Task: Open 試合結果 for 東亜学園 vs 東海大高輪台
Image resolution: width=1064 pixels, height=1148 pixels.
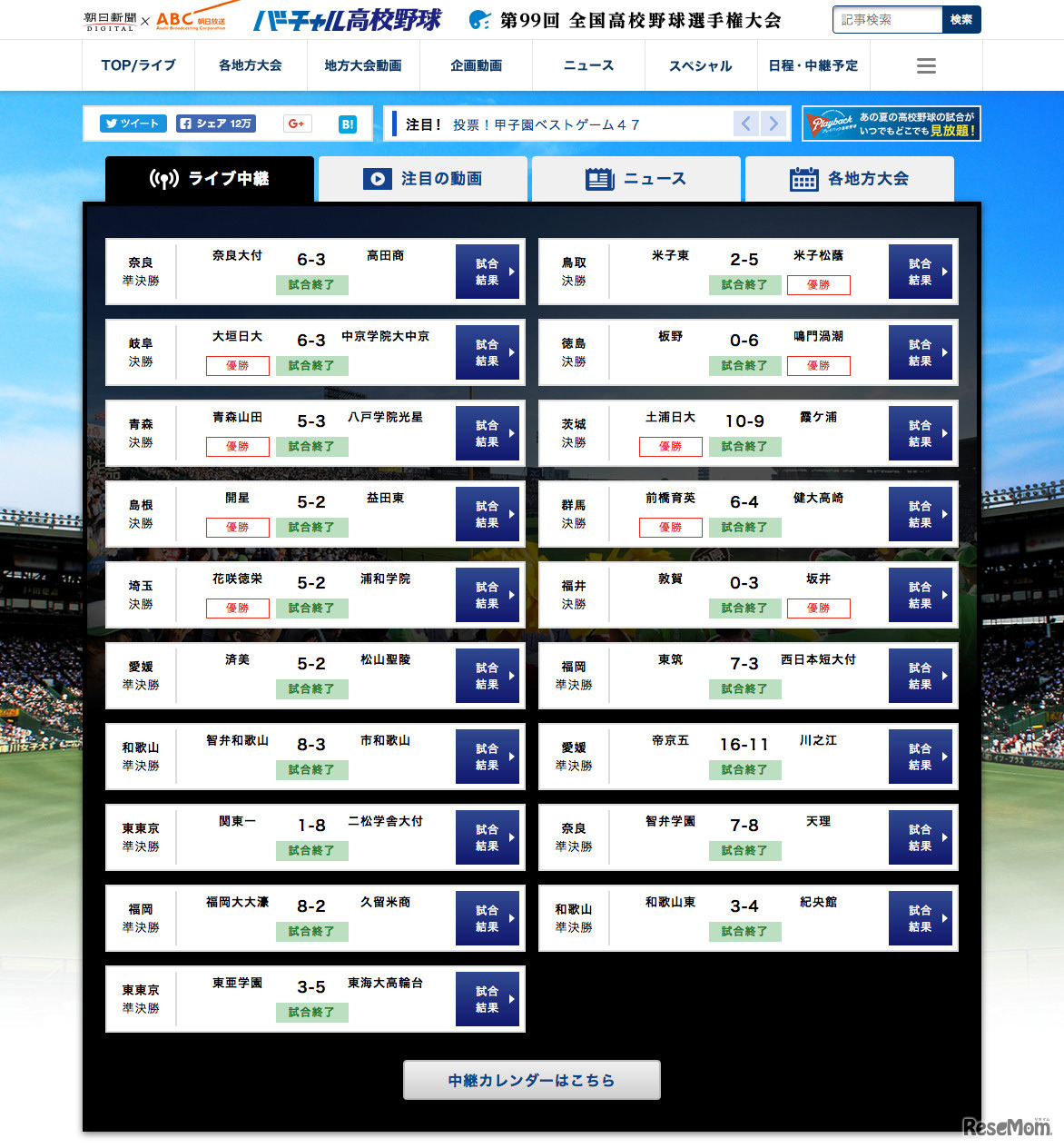Action: [x=488, y=999]
